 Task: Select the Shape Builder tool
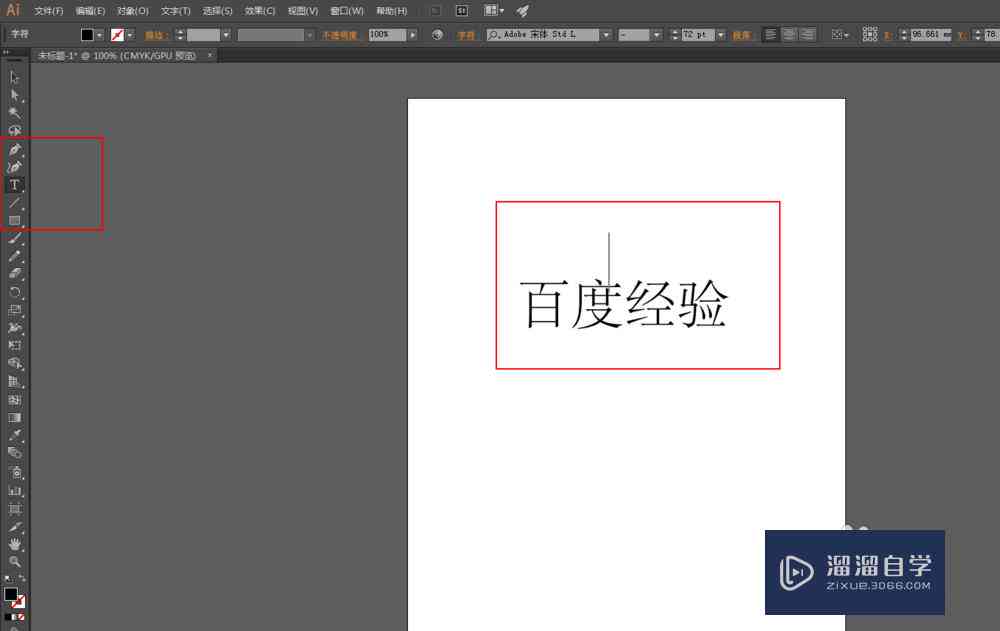point(14,364)
